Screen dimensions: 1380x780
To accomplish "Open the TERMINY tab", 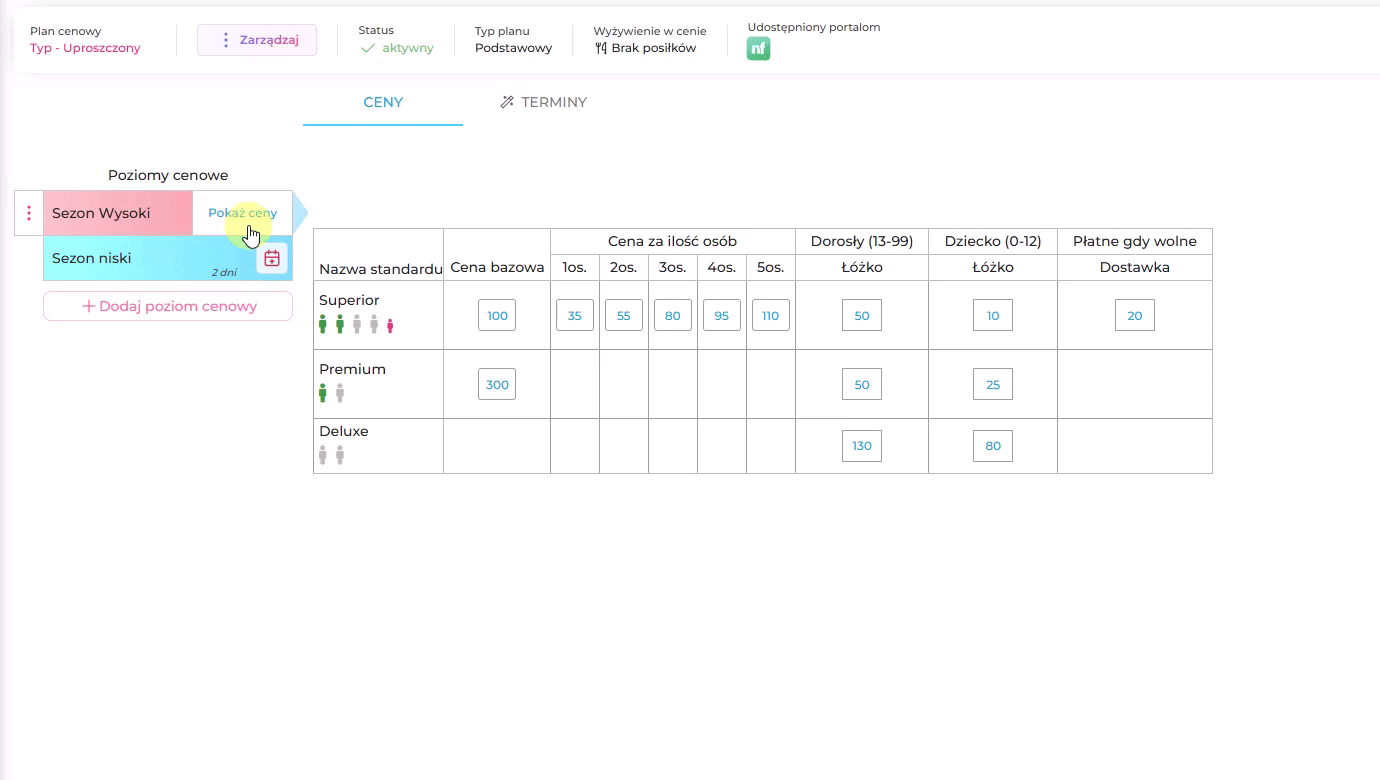I will pyautogui.click(x=543, y=102).
